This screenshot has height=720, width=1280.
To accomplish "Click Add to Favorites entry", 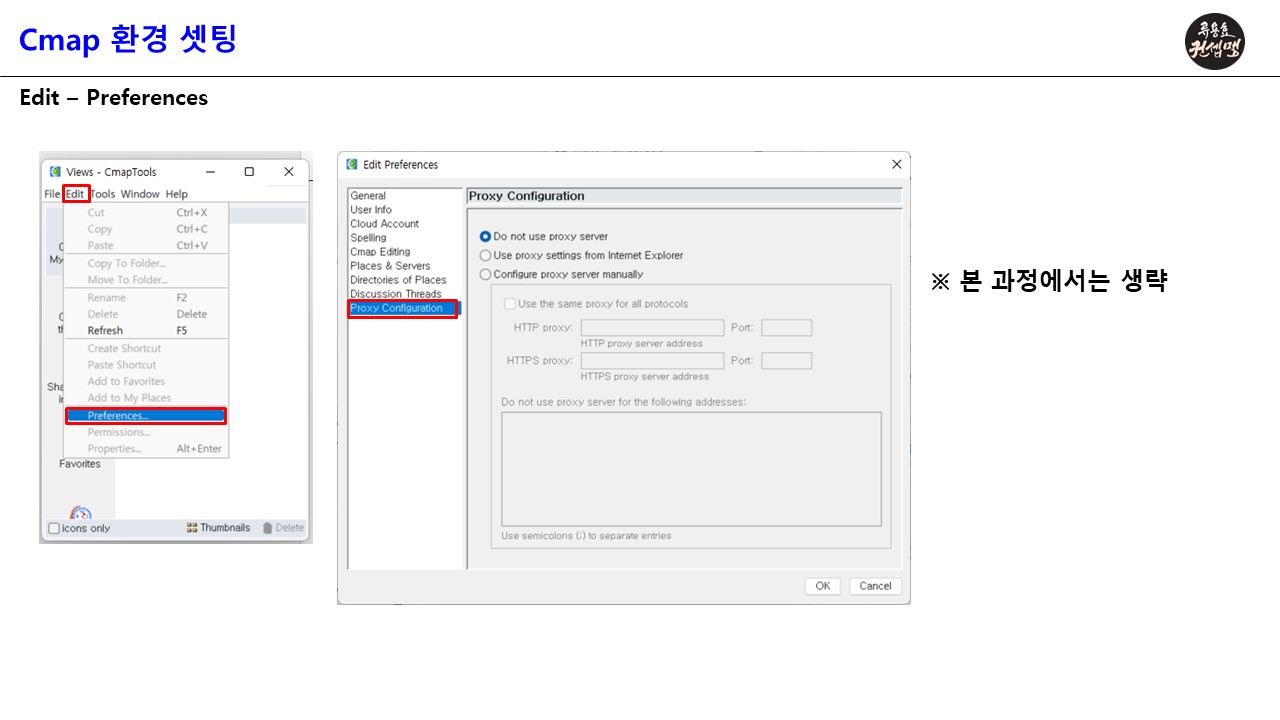I will 146,382.
